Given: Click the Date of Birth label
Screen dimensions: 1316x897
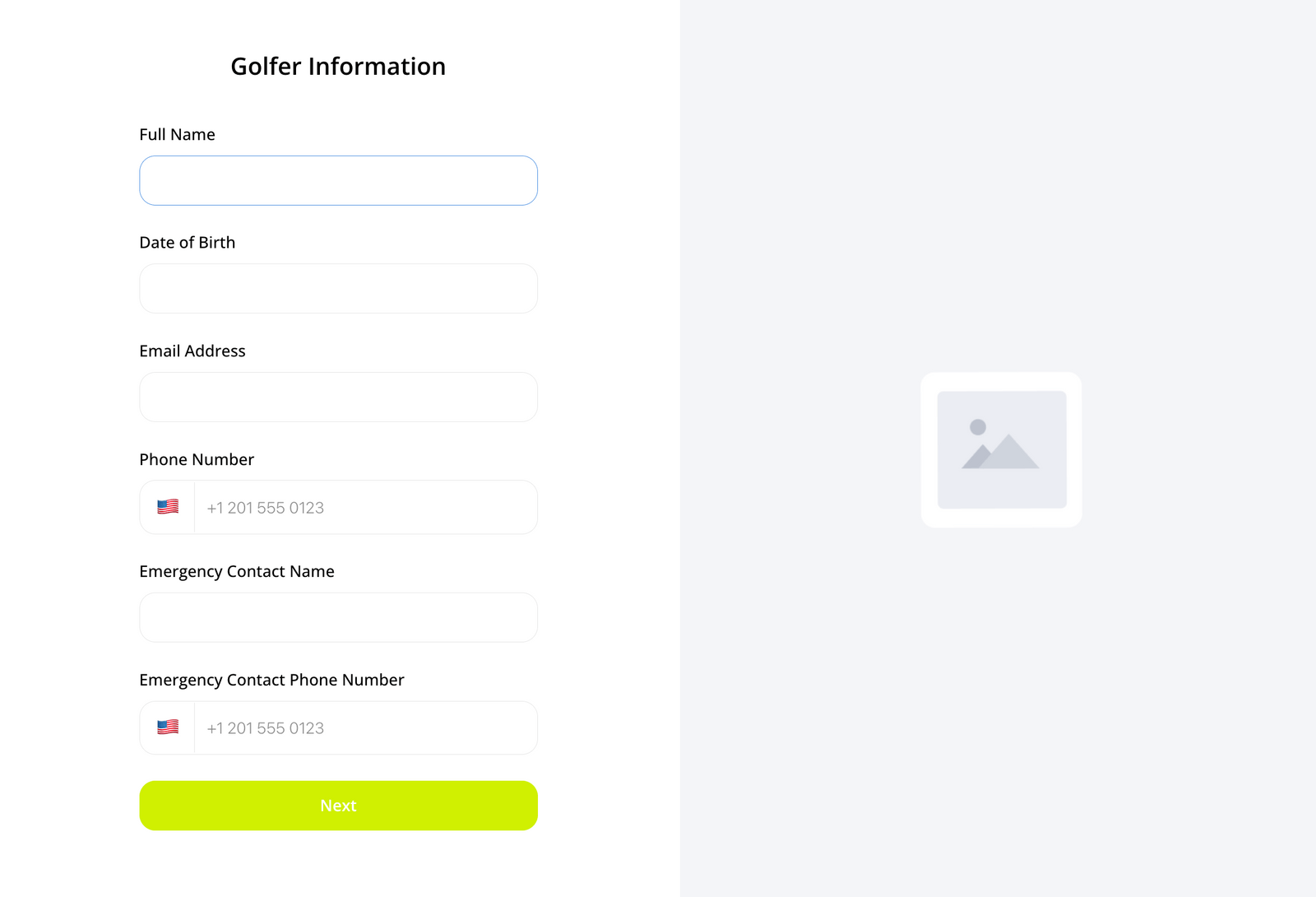Looking at the screenshot, I should point(187,242).
